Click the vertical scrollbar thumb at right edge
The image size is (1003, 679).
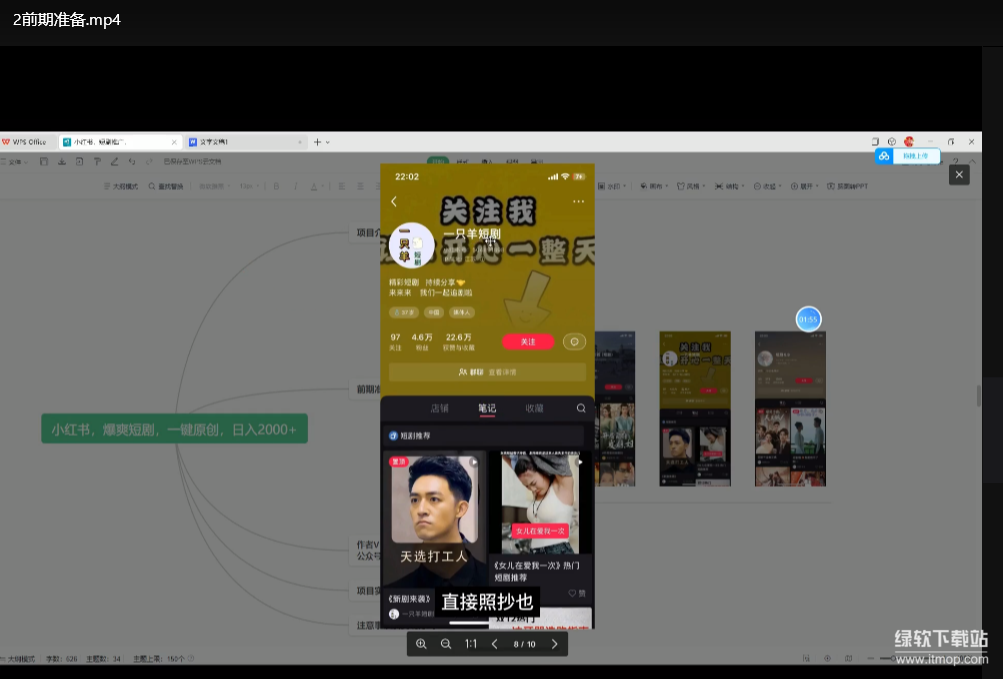coord(978,395)
